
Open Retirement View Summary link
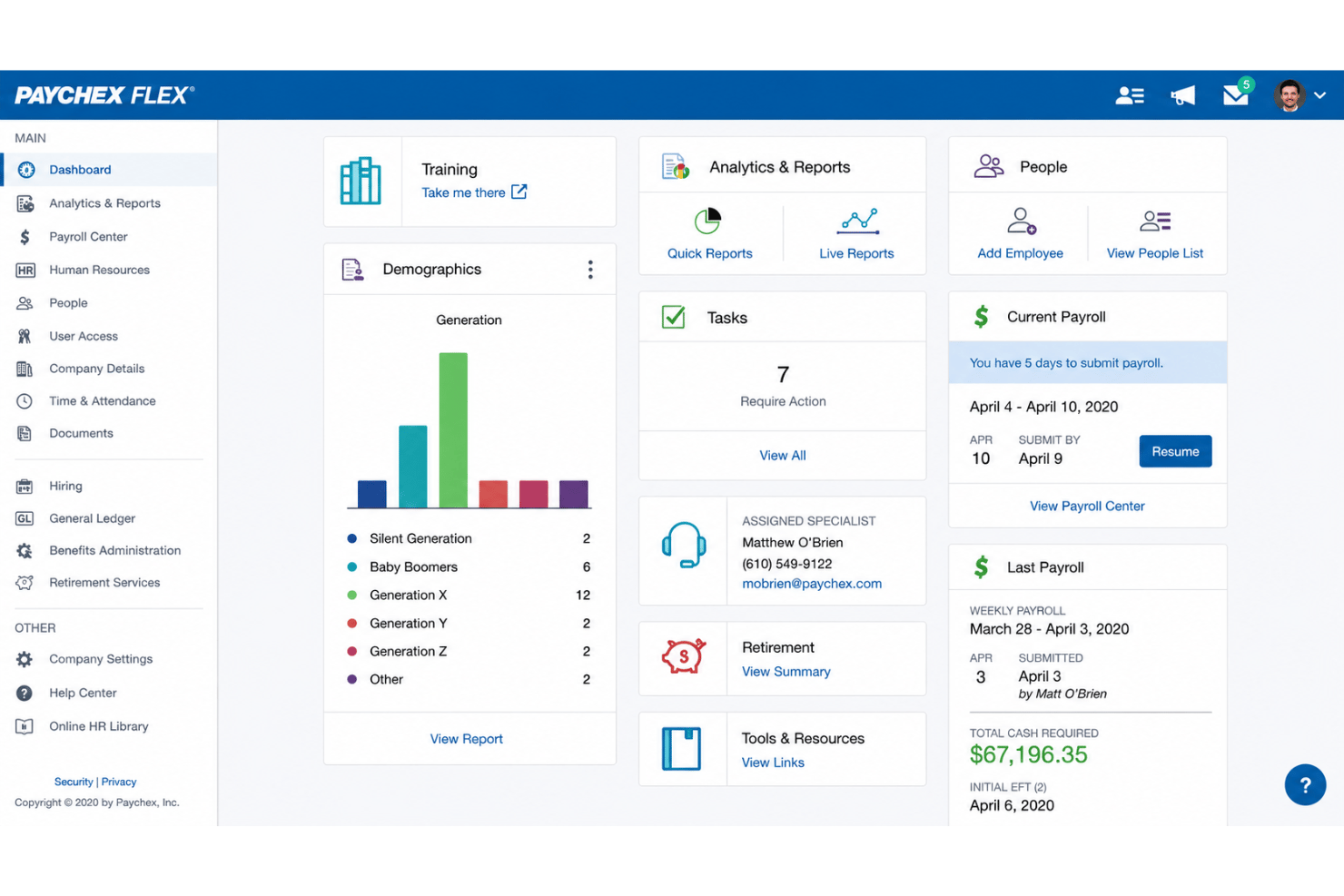coord(786,672)
